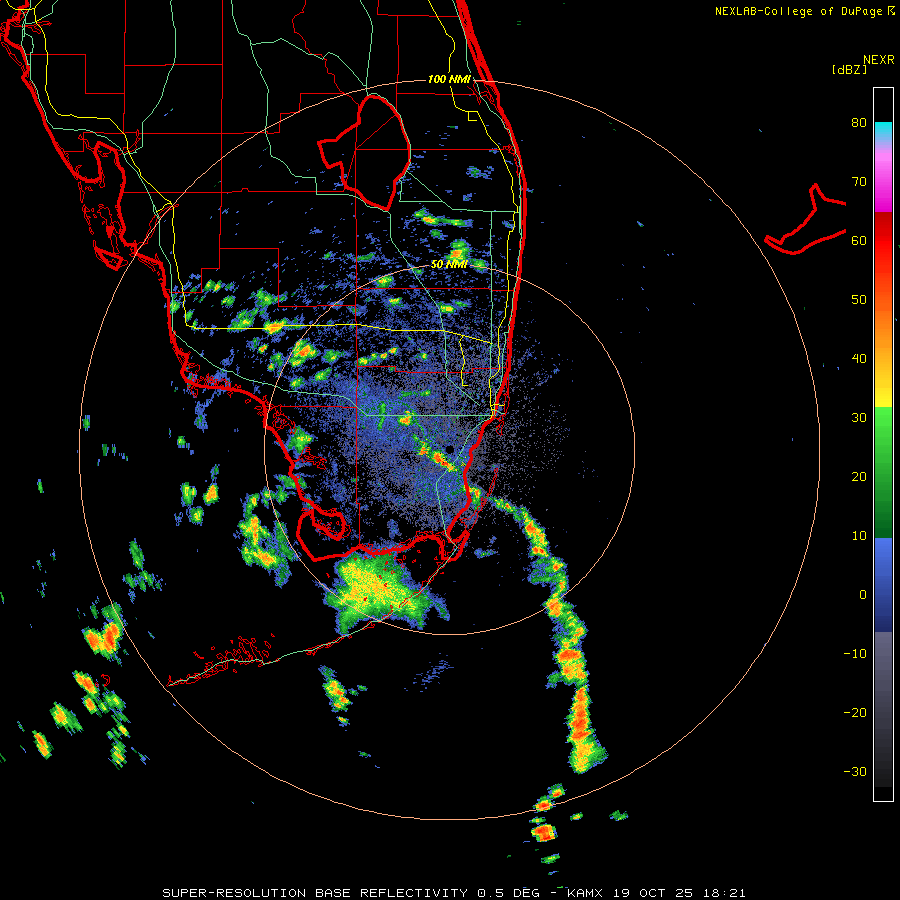The image size is (900, 900).
Task: Pick the blue segment of the color bar
Action: [x=883, y=584]
